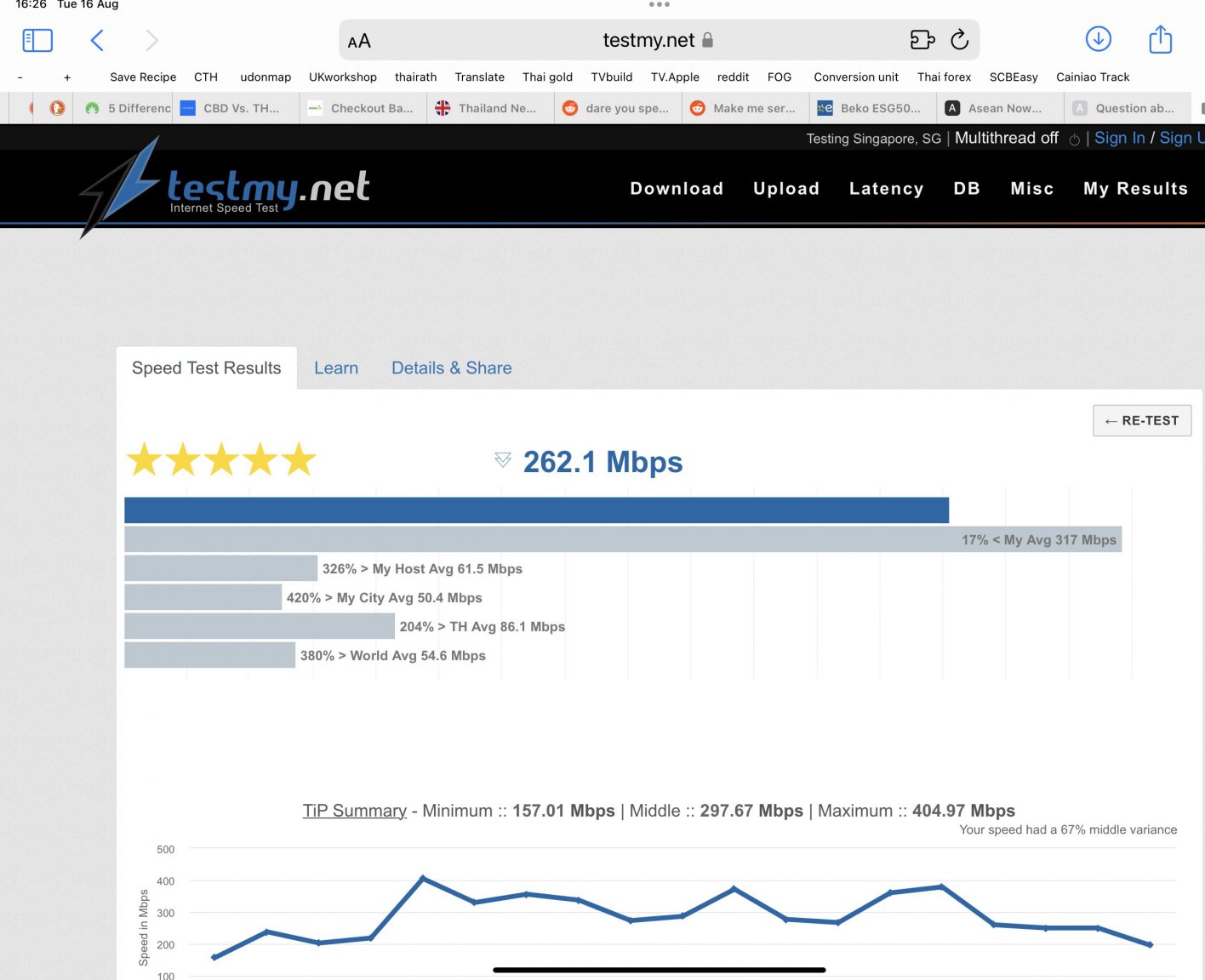Show Safari downloads
The width and height of the screenshot is (1205, 980).
click(x=1099, y=39)
